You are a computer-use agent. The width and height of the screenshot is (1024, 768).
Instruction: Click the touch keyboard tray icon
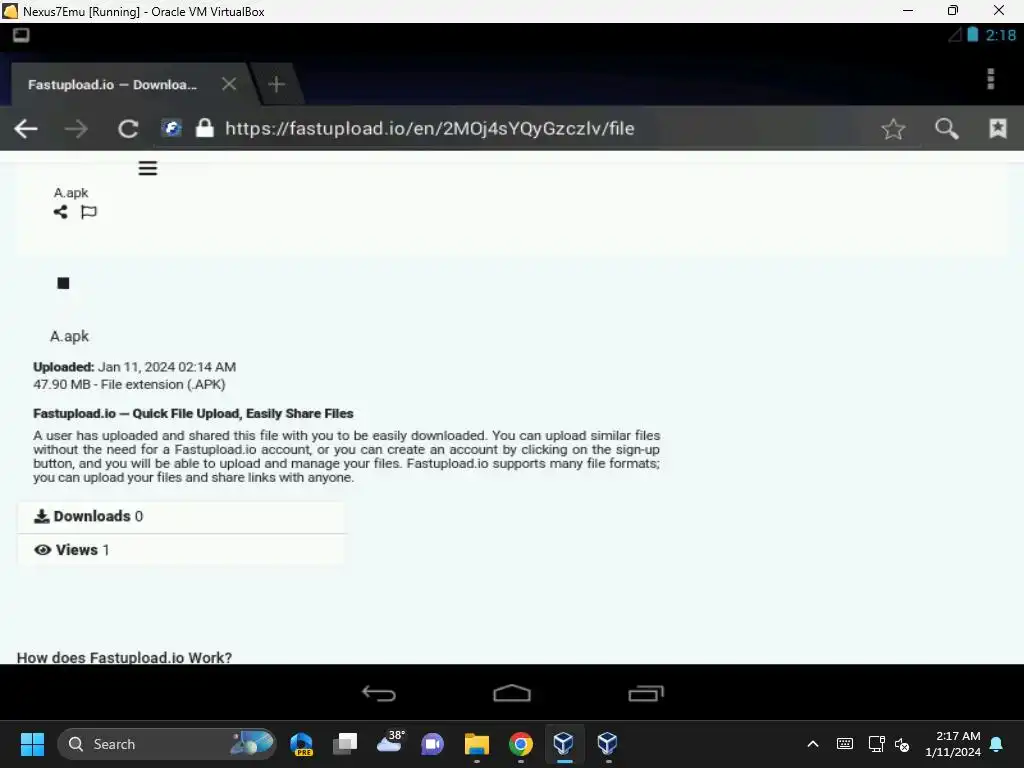pyautogui.click(x=844, y=744)
